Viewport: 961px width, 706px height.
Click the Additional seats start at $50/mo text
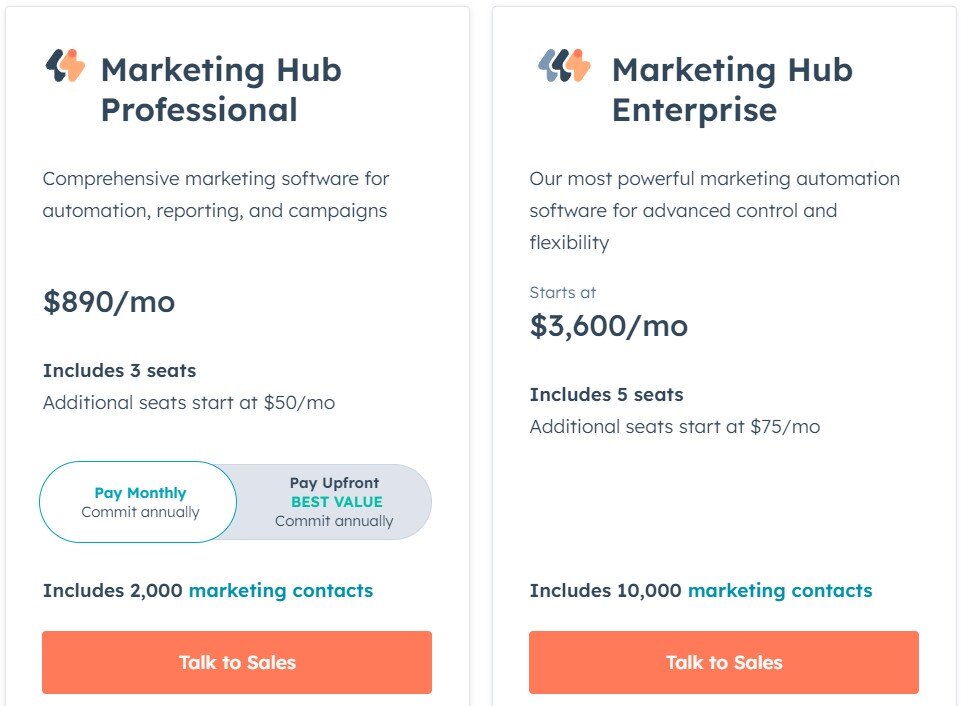tap(189, 402)
